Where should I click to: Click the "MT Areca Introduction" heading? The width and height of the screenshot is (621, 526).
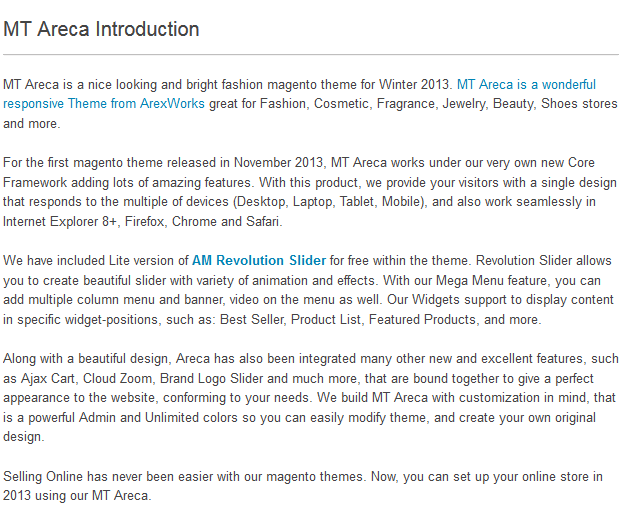(101, 29)
